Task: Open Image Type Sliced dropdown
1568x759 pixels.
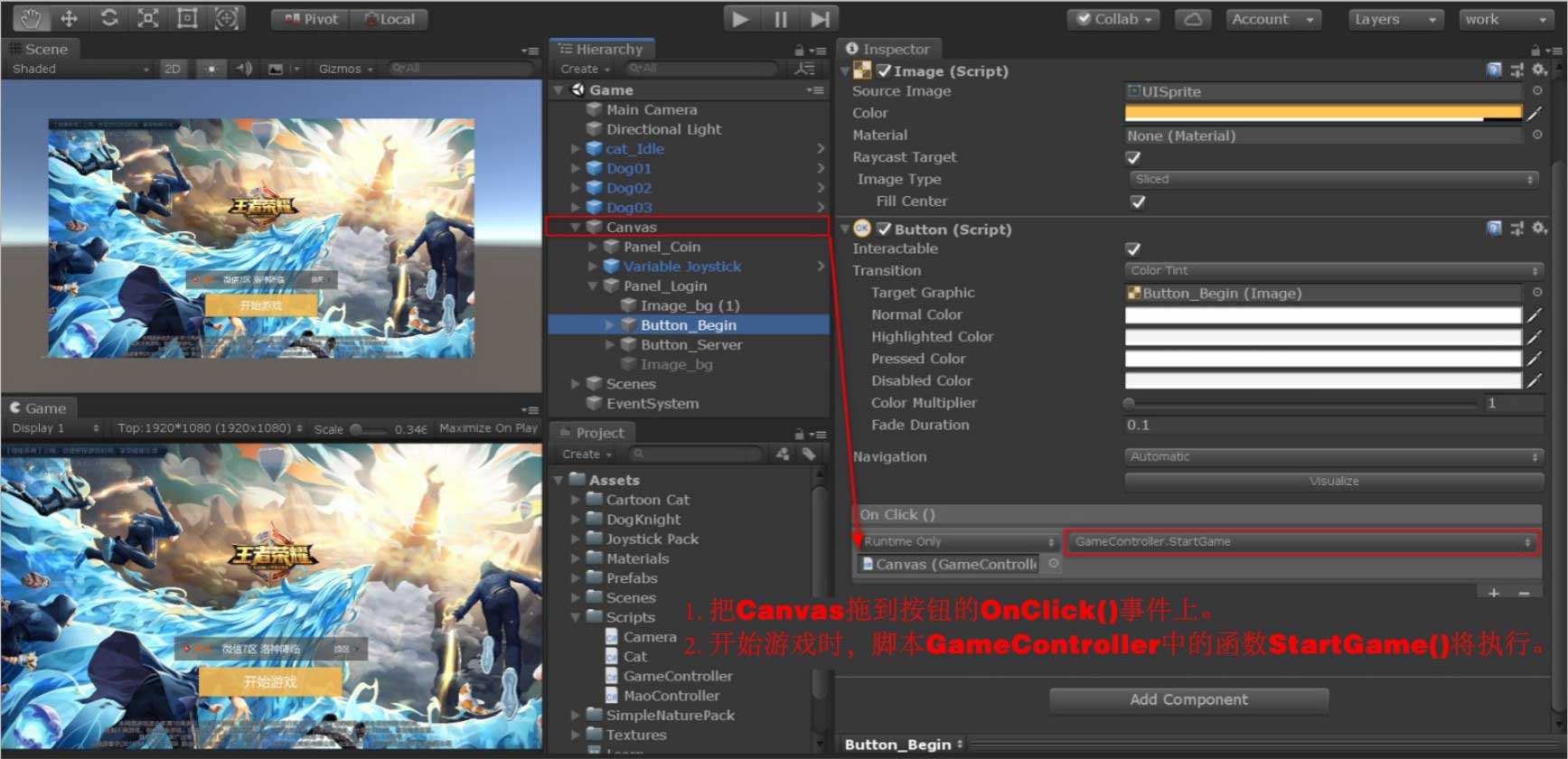Action: [x=1333, y=180]
